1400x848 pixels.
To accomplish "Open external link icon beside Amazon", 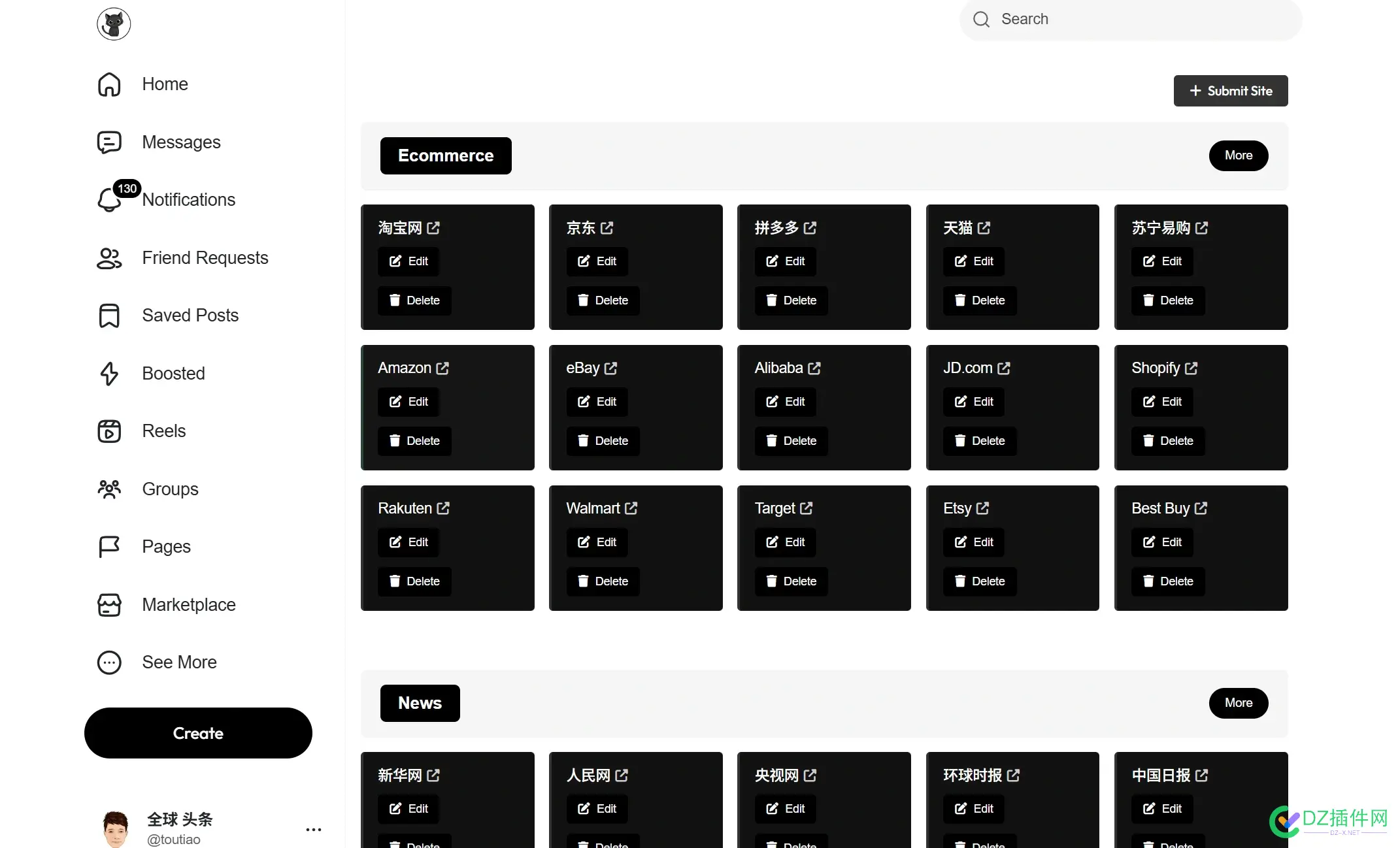I will 442,368.
